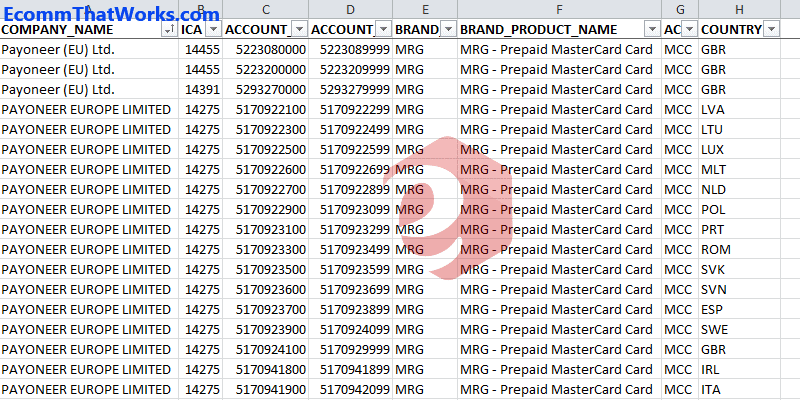Viewport: 800px width, 400px height.
Task: Select cell with ICA value 14391
Action: click(x=201, y=89)
